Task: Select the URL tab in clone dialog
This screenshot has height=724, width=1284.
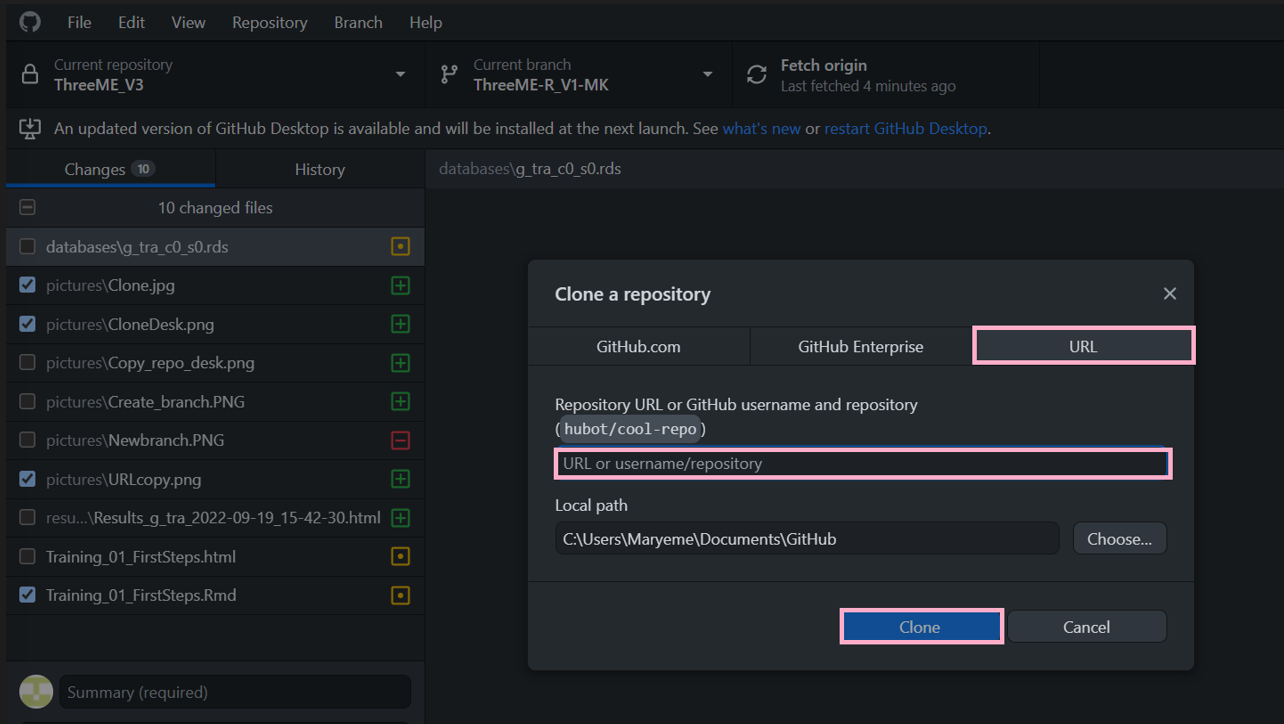Action: coord(1083,346)
